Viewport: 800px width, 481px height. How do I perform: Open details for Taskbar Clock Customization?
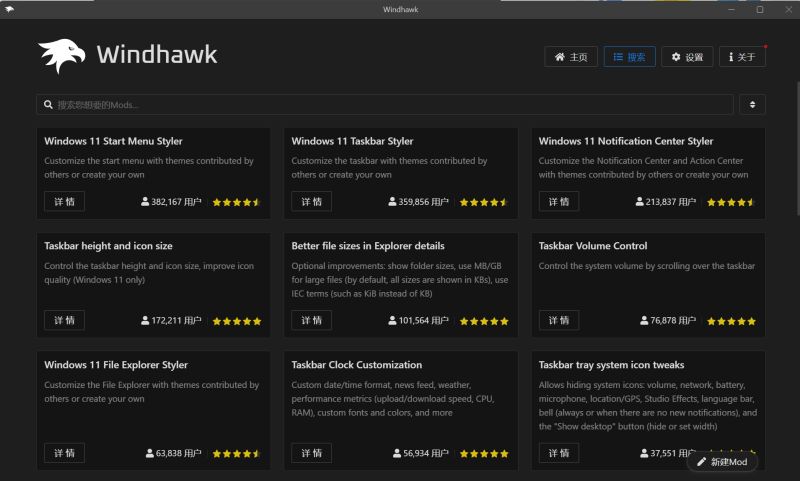pos(311,453)
